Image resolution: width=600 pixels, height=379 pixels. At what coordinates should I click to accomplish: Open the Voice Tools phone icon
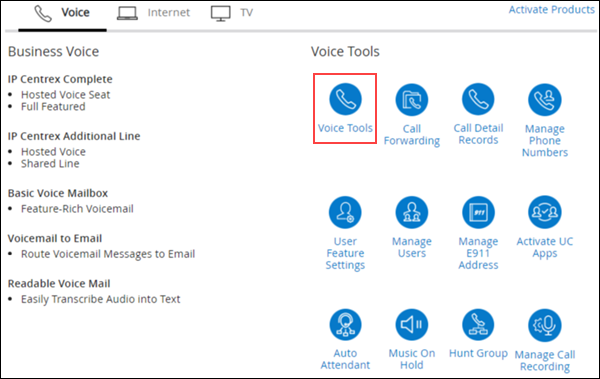tap(345, 99)
